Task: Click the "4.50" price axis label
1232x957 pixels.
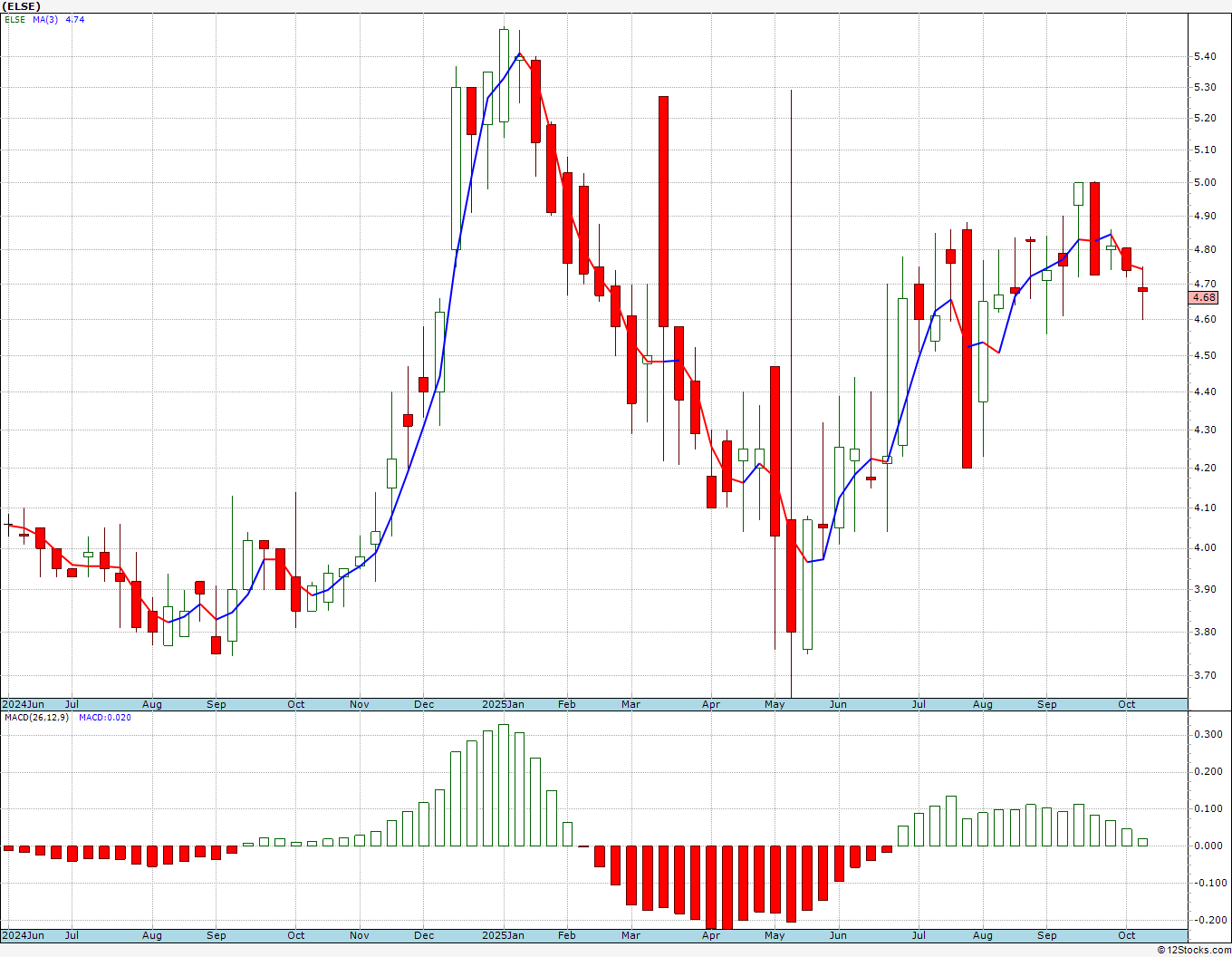Action: (1205, 355)
